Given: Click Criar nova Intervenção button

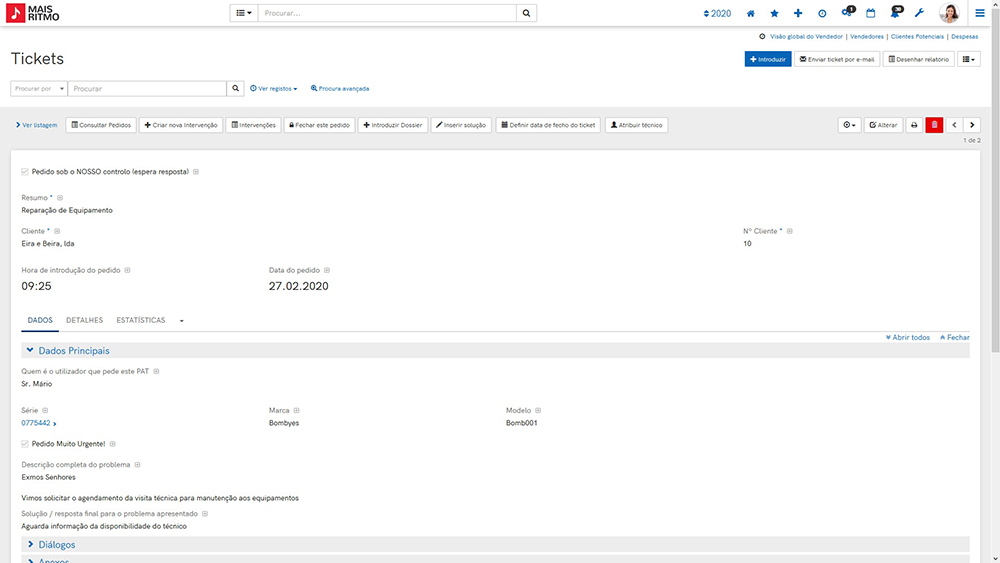Looking at the screenshot, I should (x=181, y=125).
